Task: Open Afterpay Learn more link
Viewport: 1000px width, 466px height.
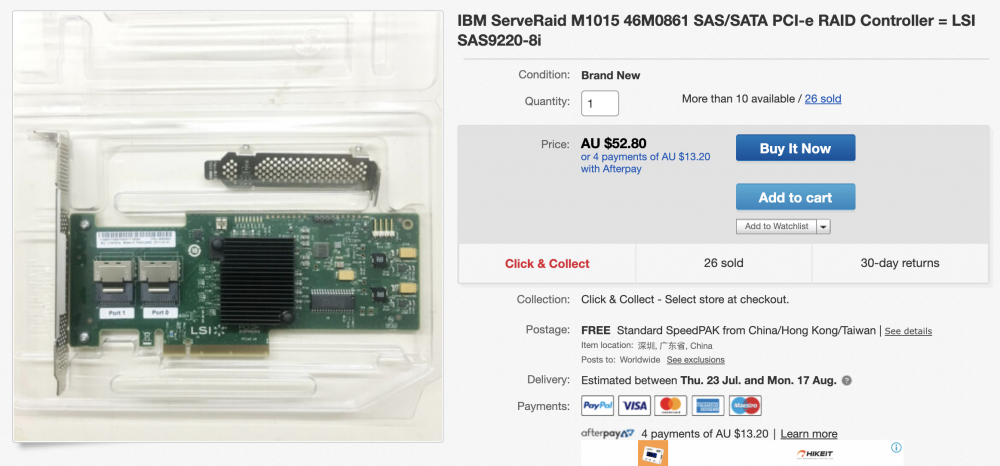Action: pos(809,433)
